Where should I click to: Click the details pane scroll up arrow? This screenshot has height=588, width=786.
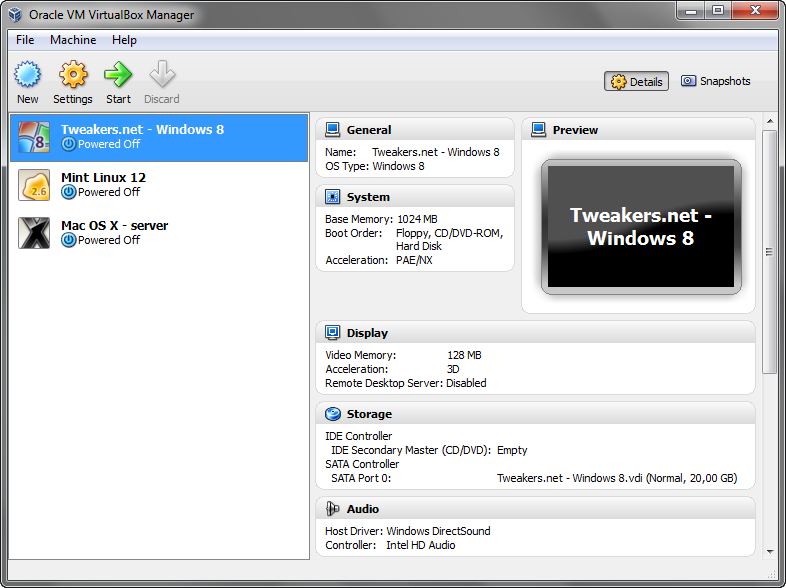[769, 122]
